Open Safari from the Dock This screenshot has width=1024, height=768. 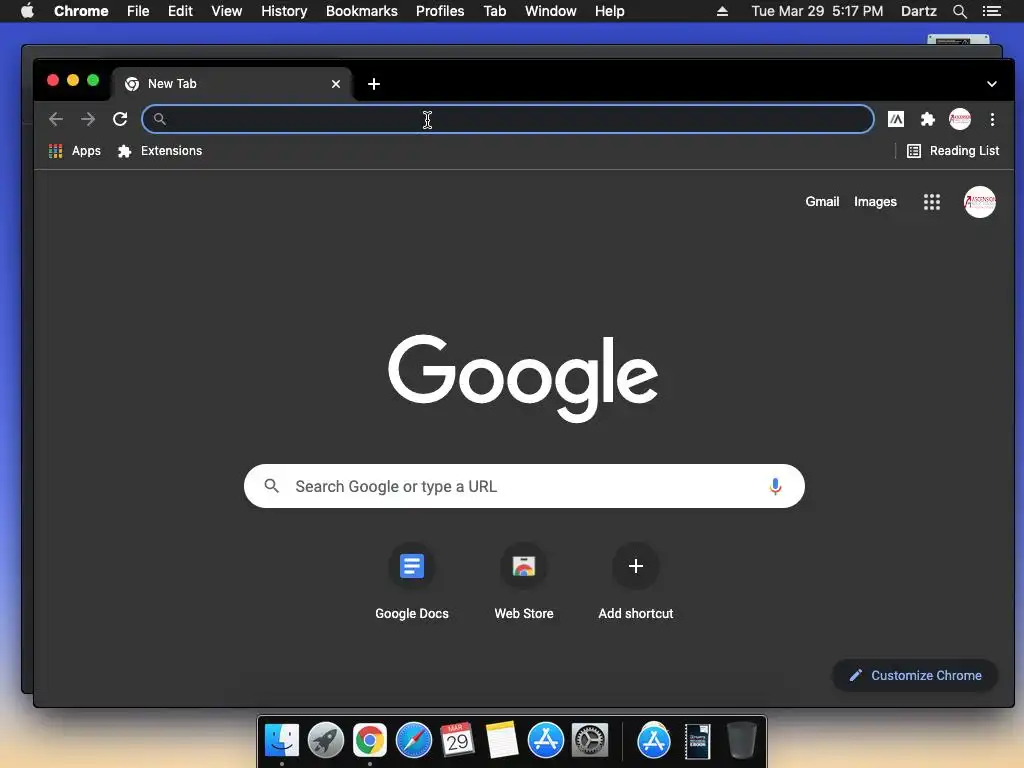(414, 741)
